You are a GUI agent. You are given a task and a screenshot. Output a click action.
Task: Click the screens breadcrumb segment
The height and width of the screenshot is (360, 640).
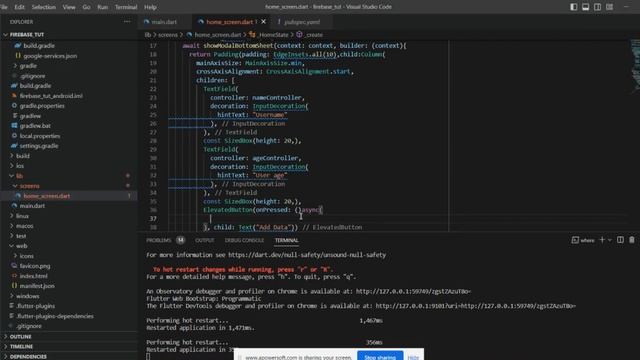tap(168, 35)
